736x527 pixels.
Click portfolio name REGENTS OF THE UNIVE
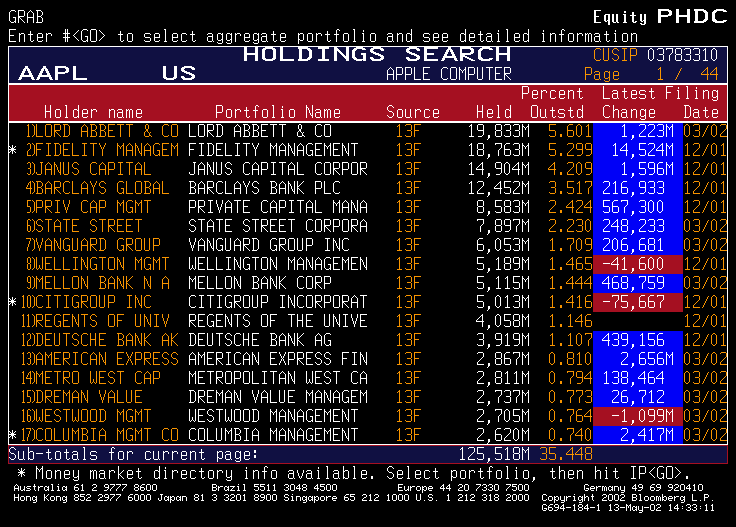[x=278, y=321]
